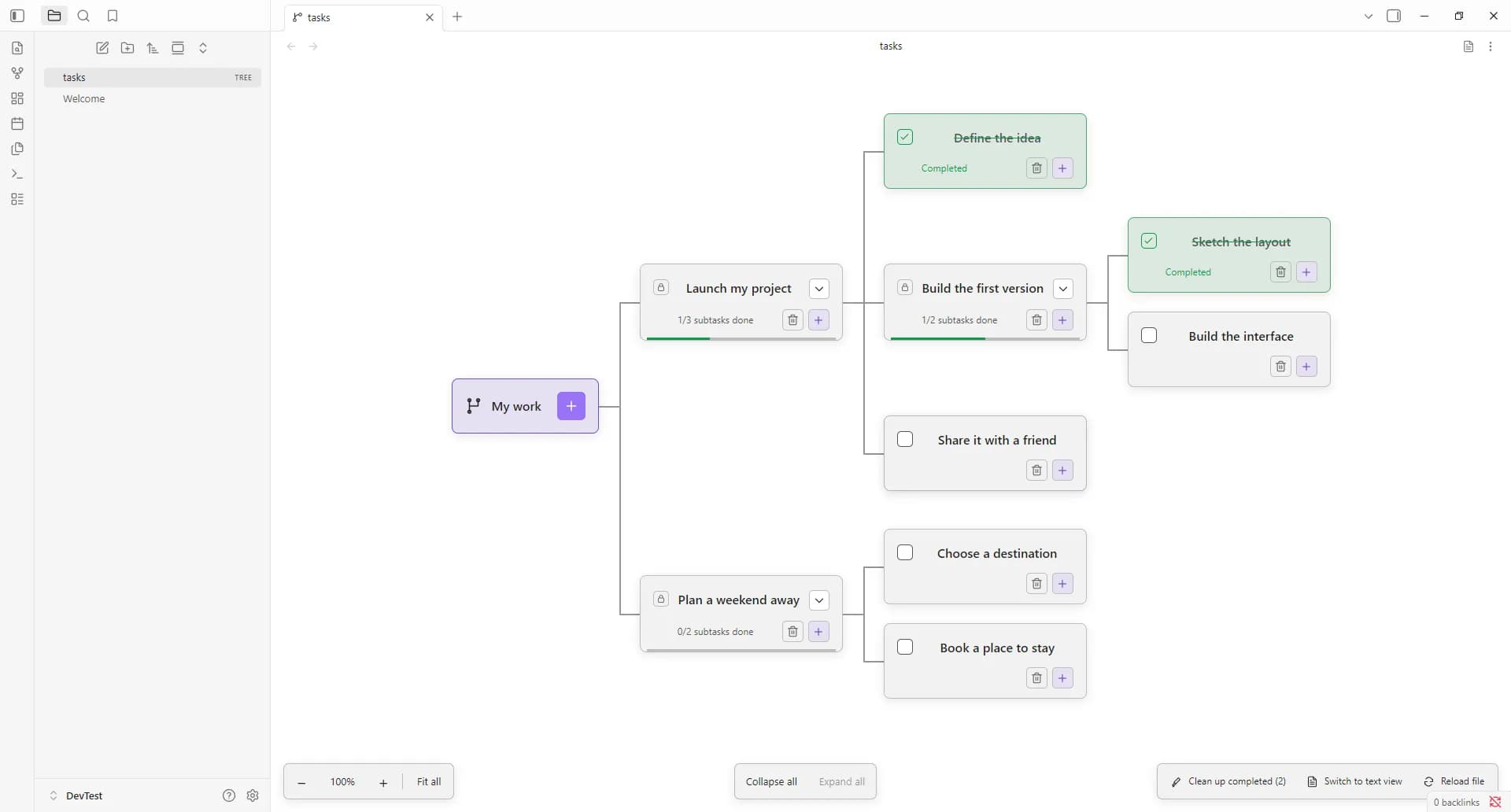
Task: Uncheck the 'Sketch the layout' task
Action: [1149, 242]
